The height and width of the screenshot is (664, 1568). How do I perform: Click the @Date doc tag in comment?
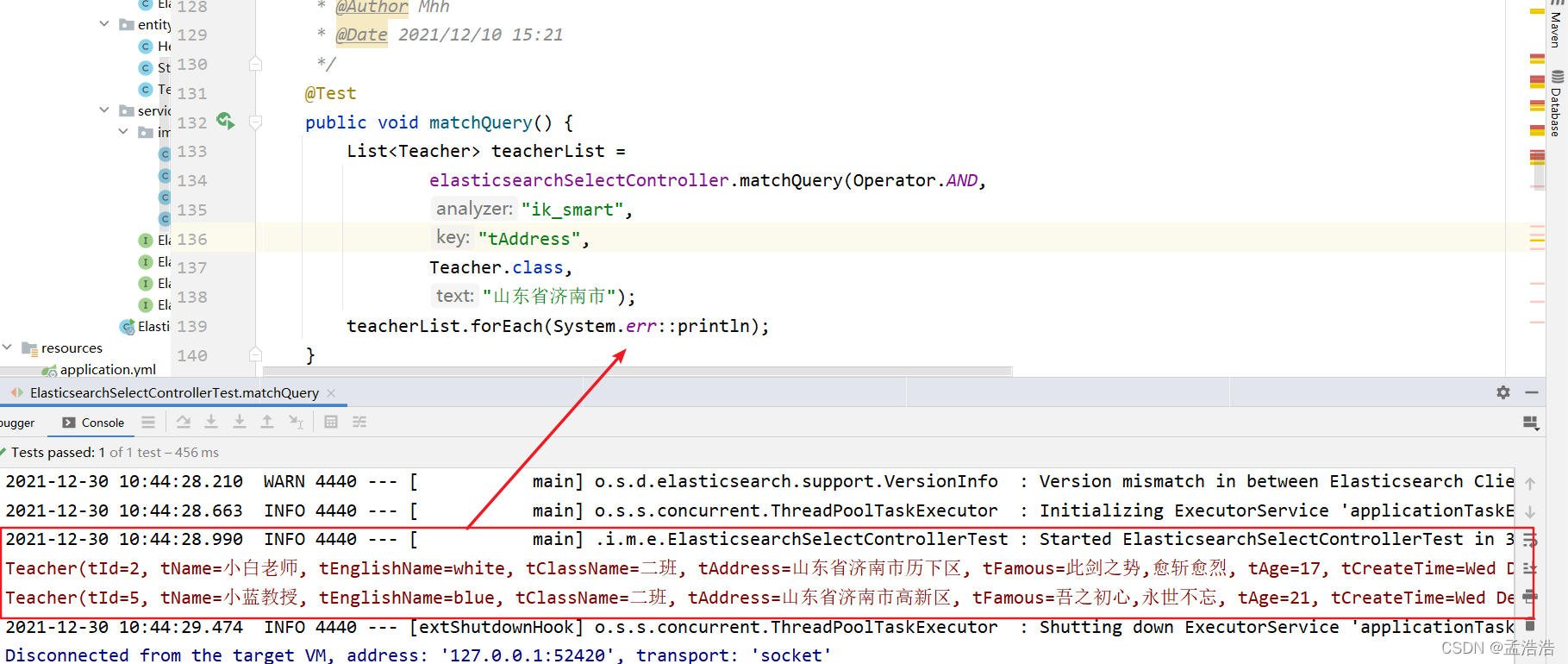[x=361, y=34]
